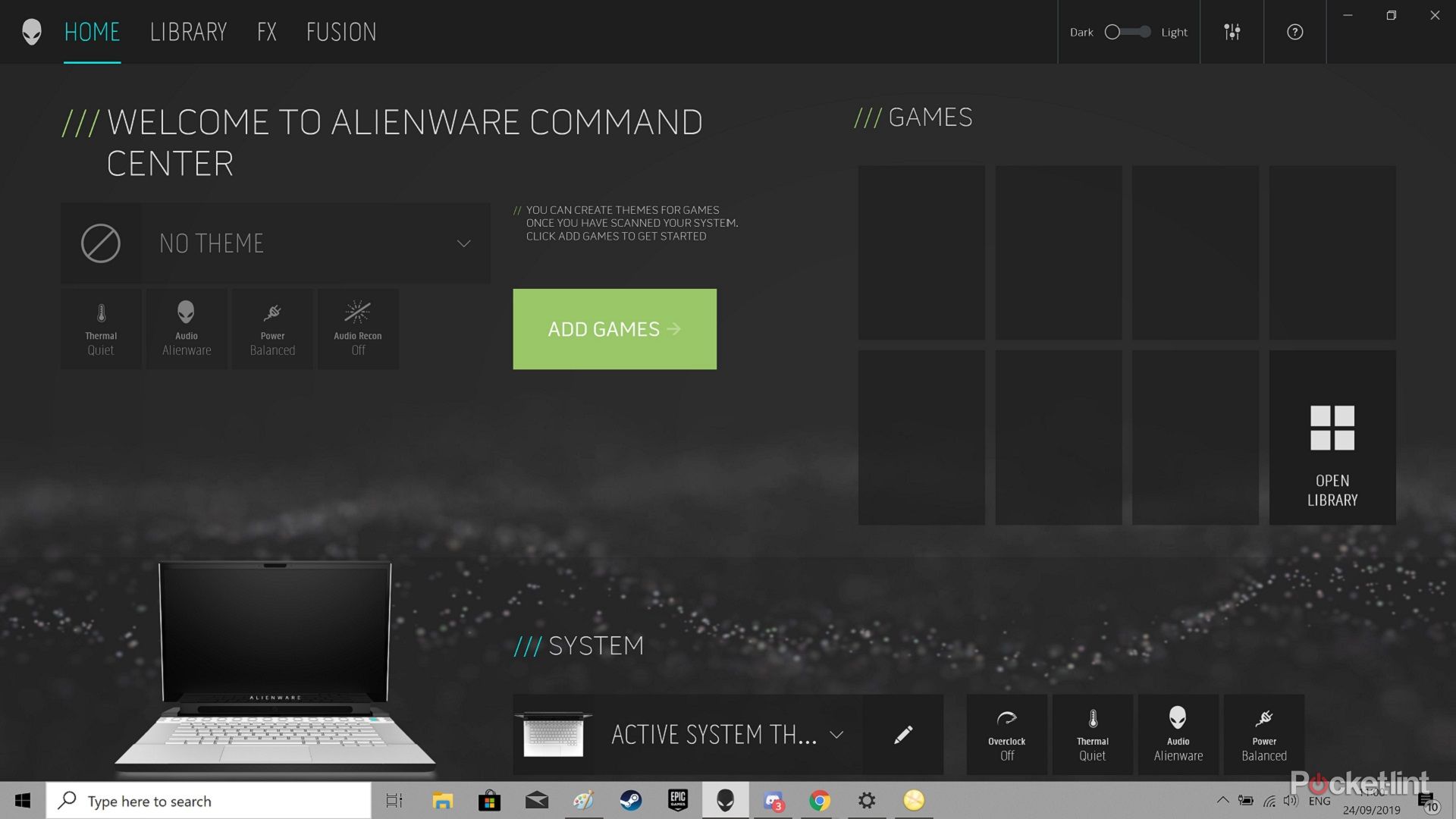Click the system Power Balanced tile
This screenshot has height=819, width=1456.
pyautogui.click(x=1264, y=735)
